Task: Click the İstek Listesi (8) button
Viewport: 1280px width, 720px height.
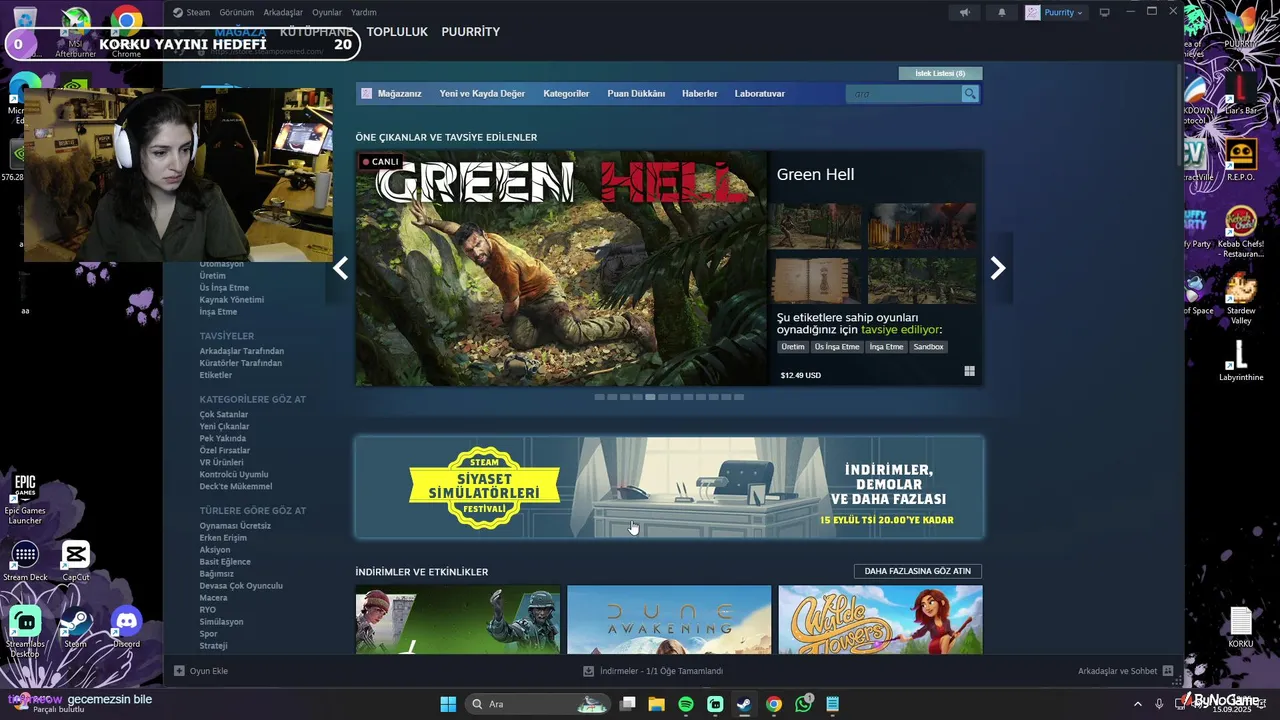Action: [940, 73]
